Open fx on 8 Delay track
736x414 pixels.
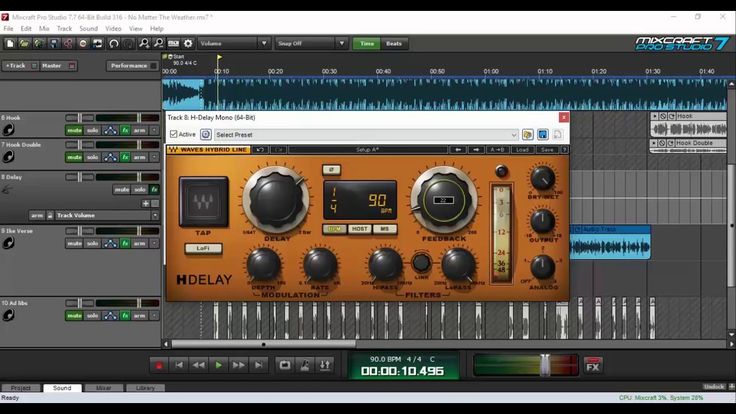154,190
